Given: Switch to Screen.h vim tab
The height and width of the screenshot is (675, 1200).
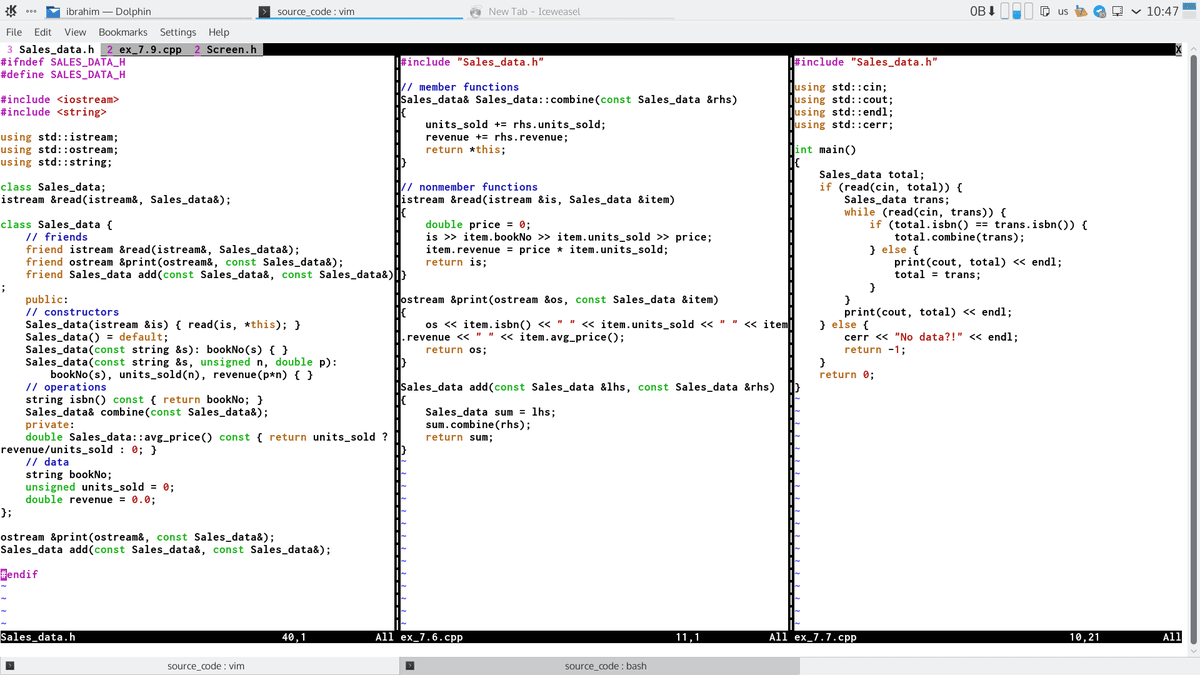Looking at the screenshot, I should (x=230, y=49).
